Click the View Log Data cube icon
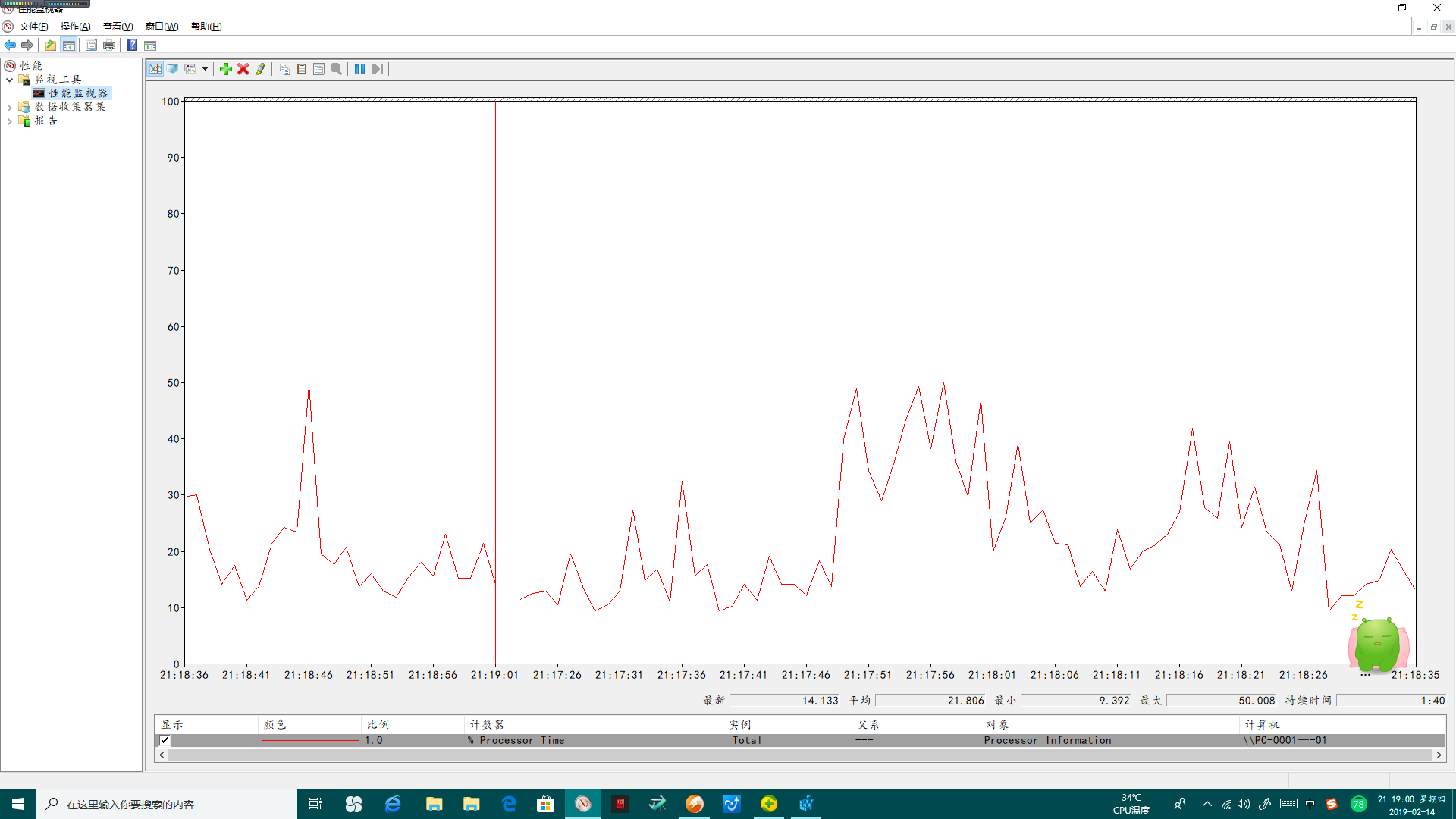The height and width of the screenshot is (819, 1456). [173, 69]
